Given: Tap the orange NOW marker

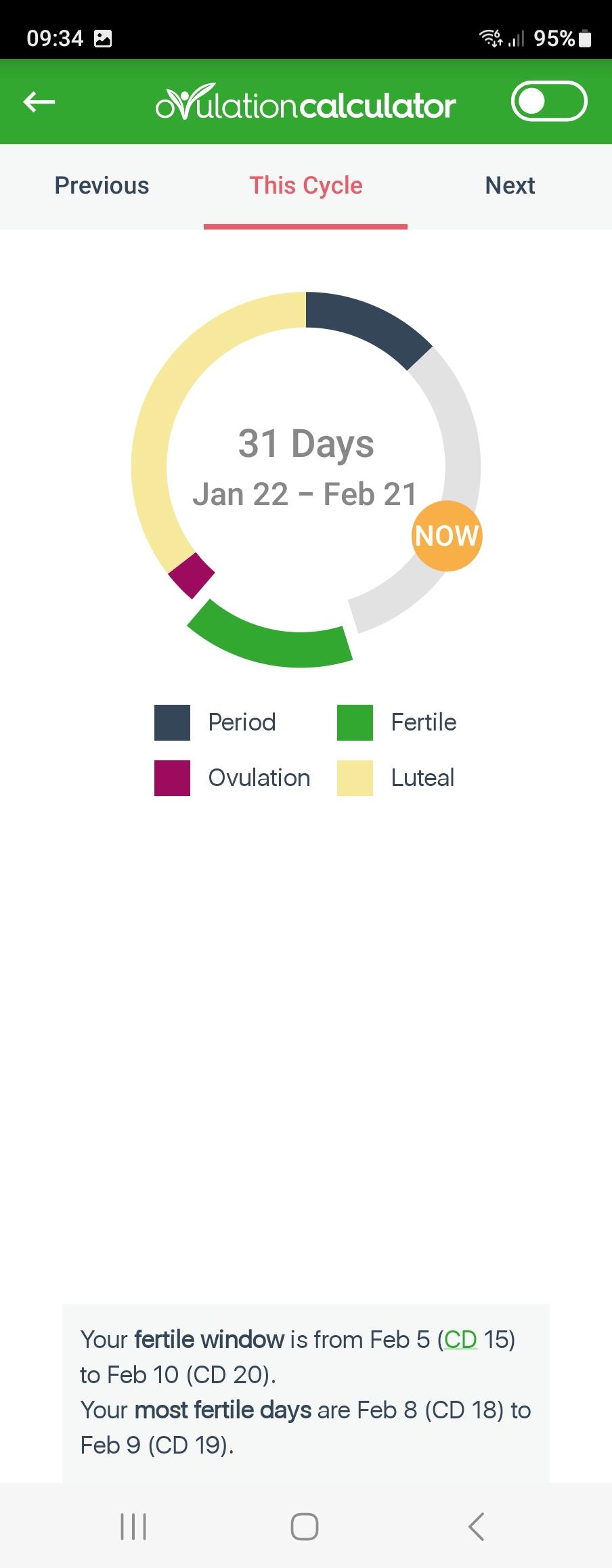Looking at the screenshot, I should coord(447,536).
